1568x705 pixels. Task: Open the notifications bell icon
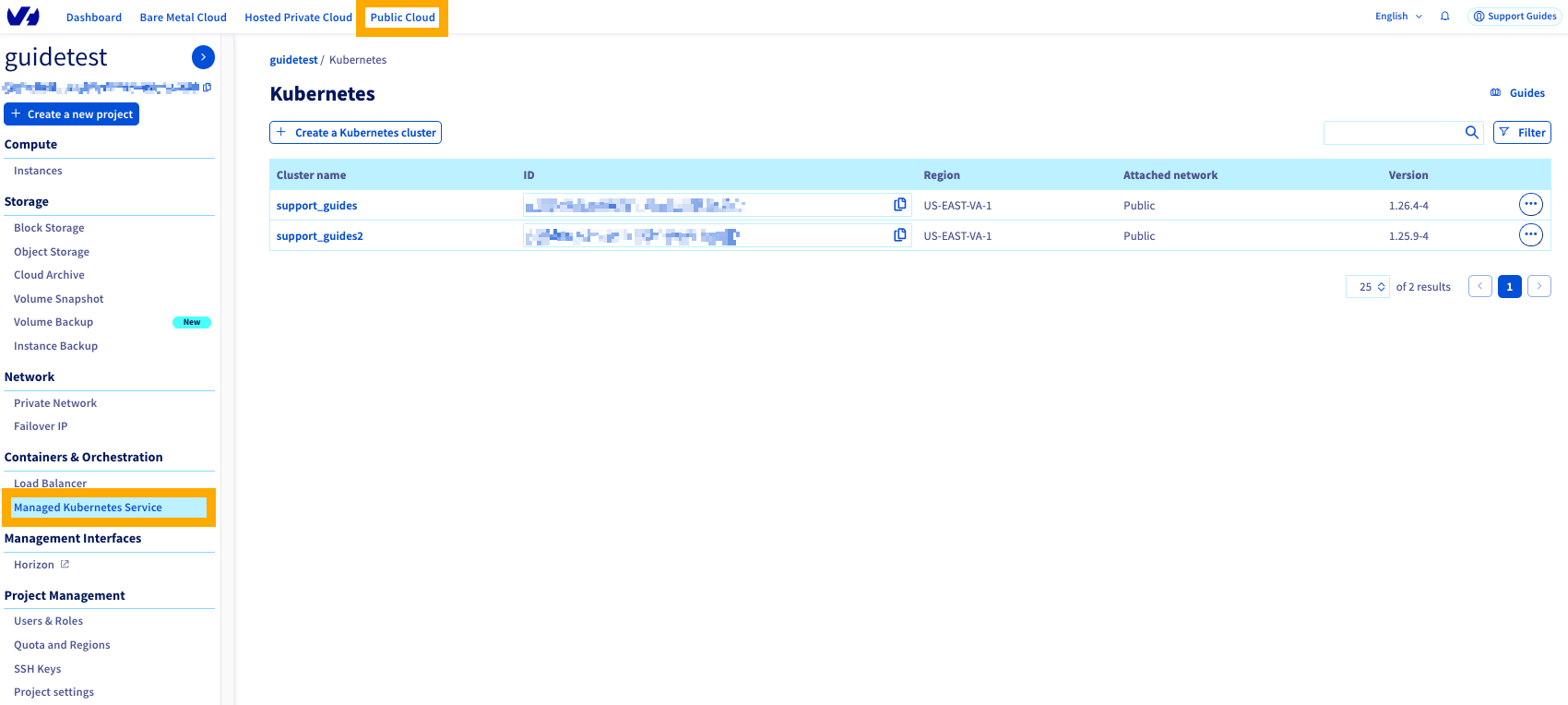(x=1445, y=17)
